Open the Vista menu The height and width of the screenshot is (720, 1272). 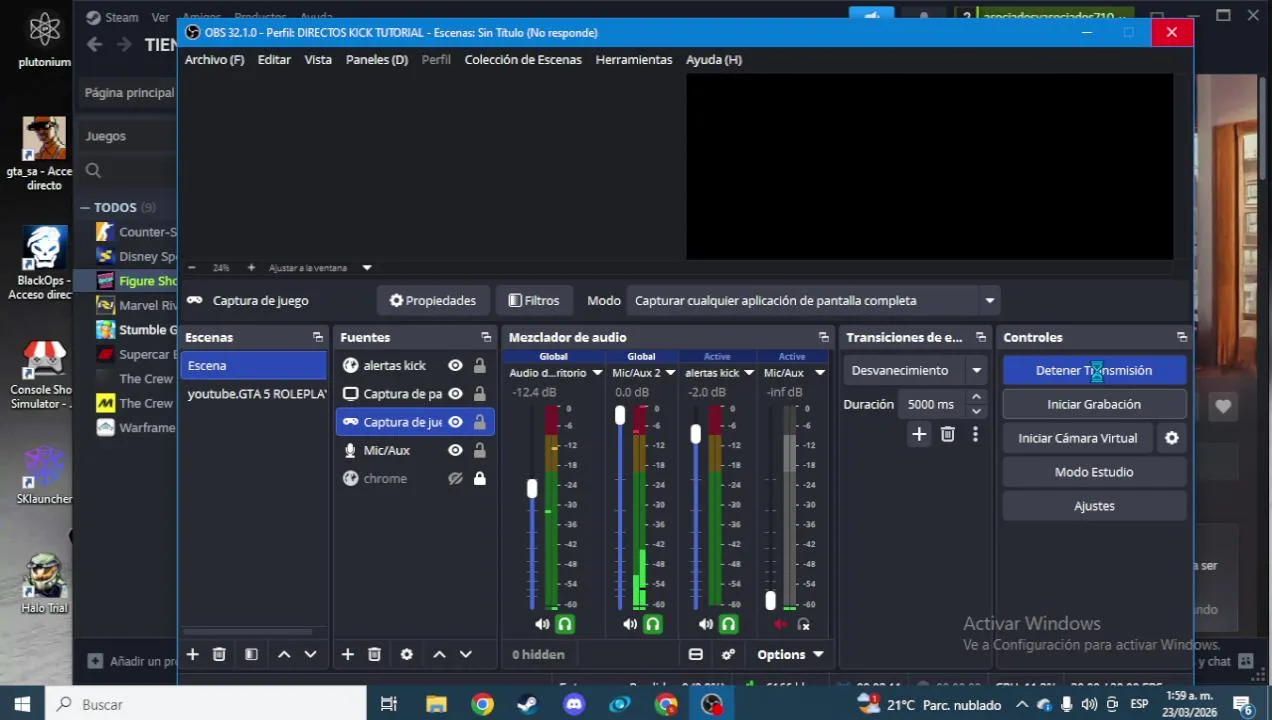[x=318, y=60]
